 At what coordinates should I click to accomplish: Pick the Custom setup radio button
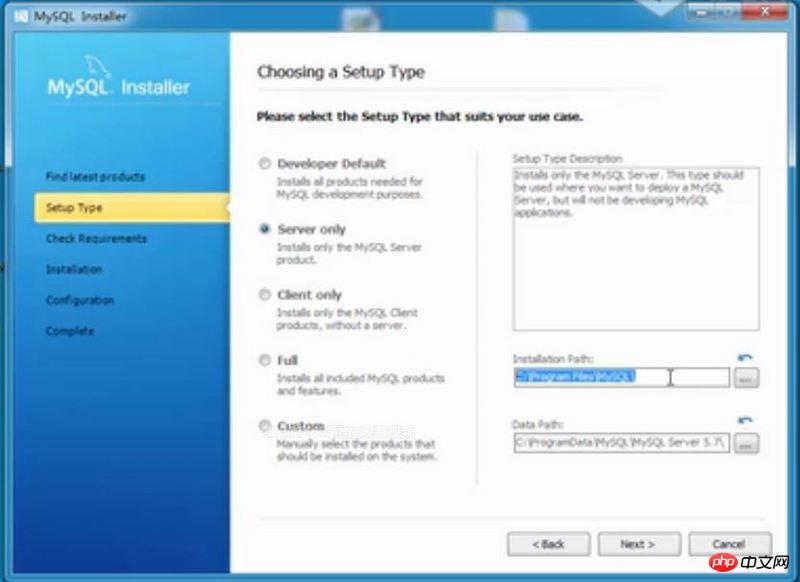[x=264, y=425]
